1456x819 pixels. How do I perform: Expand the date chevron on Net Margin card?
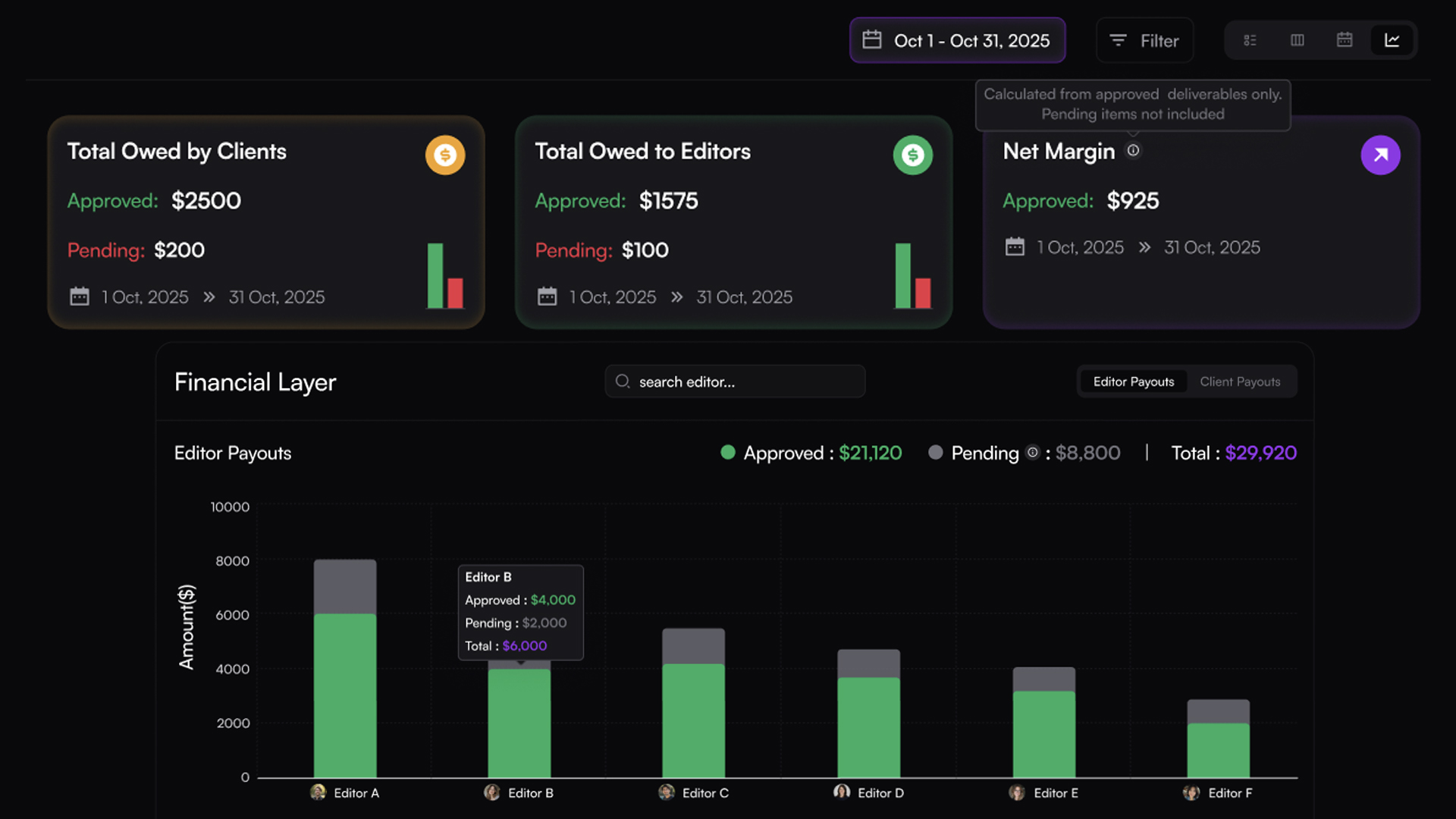tap(1145, 247)
